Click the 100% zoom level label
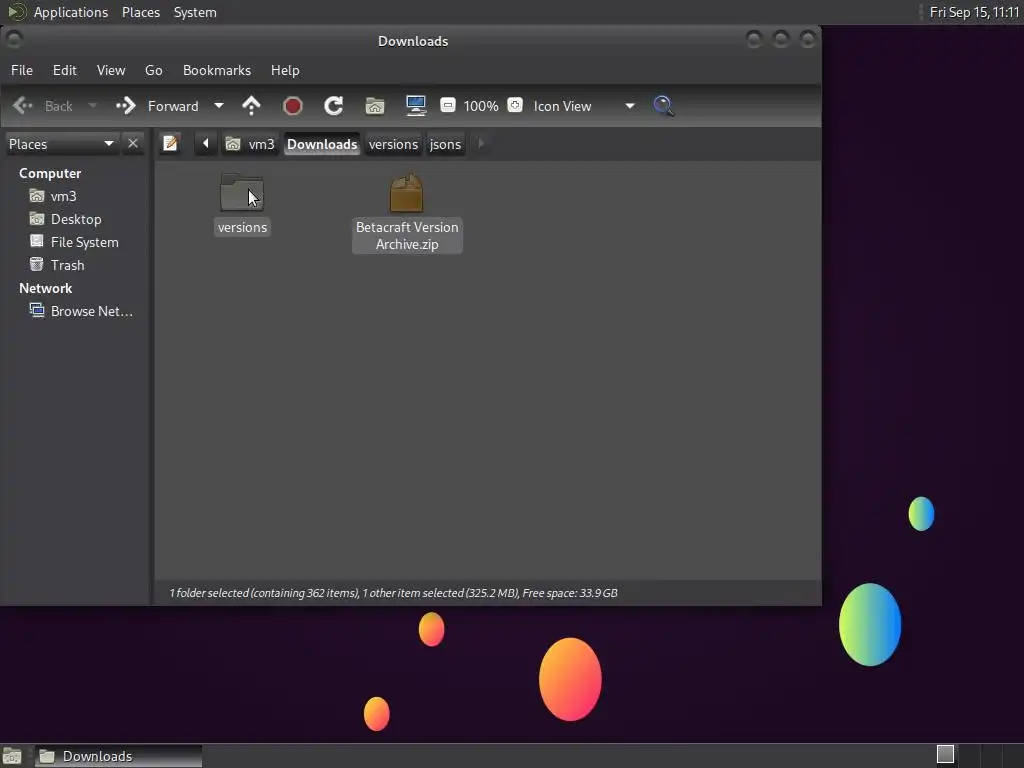1024x768 pixels. click(481, 106)
